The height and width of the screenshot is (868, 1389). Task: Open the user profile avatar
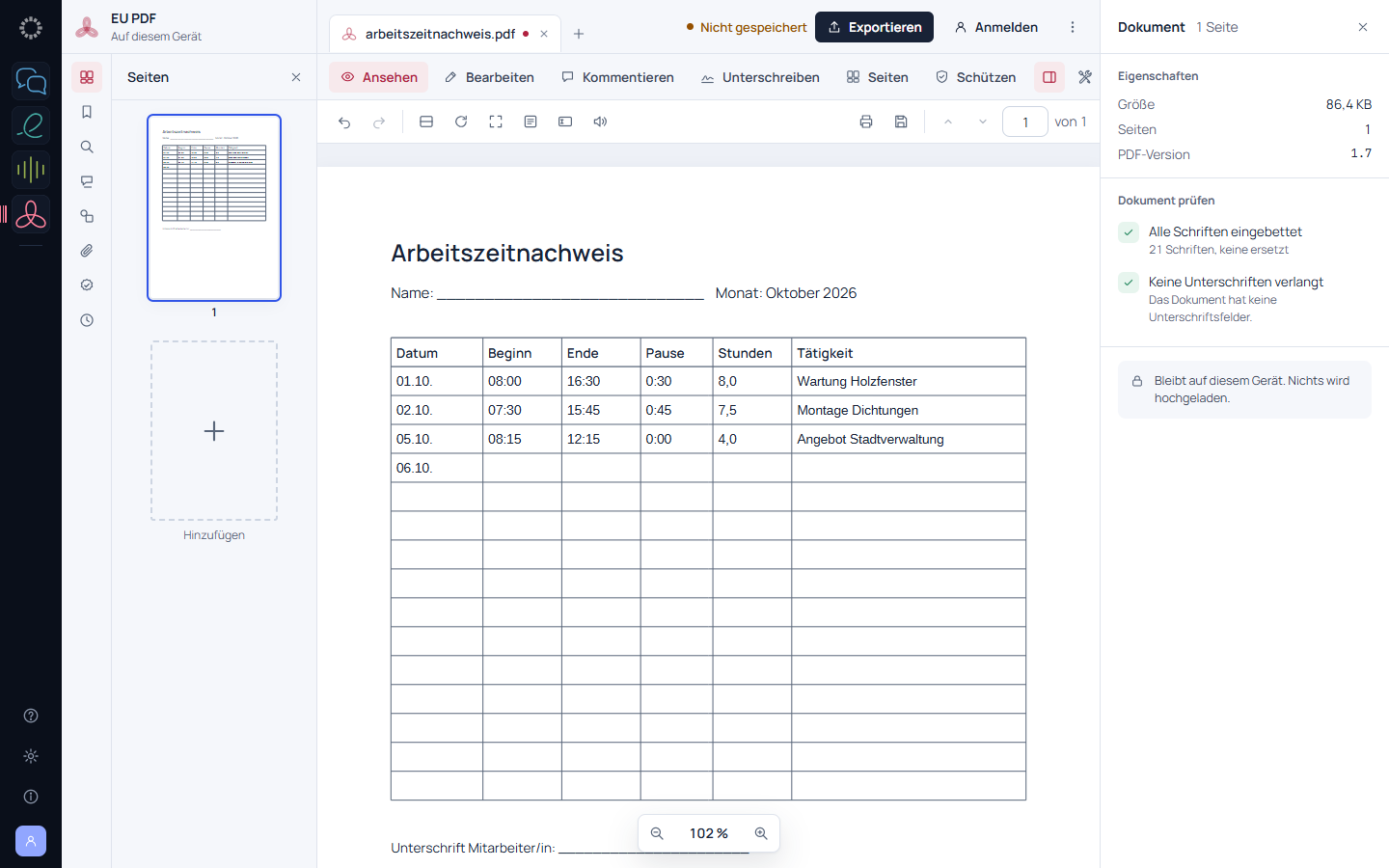tap(31, 841)
